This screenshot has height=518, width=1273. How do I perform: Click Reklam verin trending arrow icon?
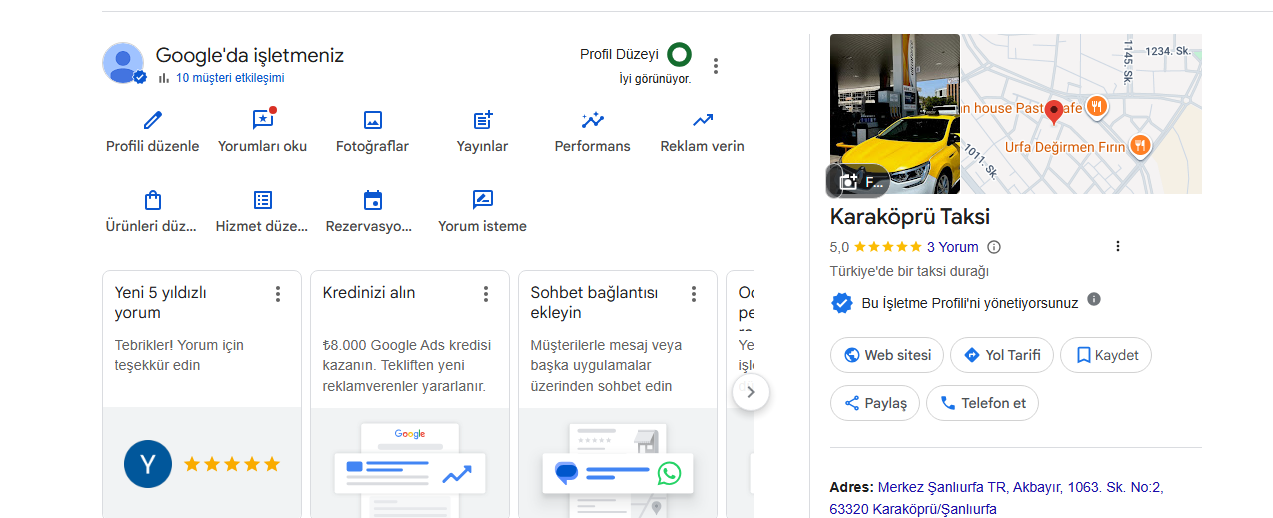click(x=702, y=120)
